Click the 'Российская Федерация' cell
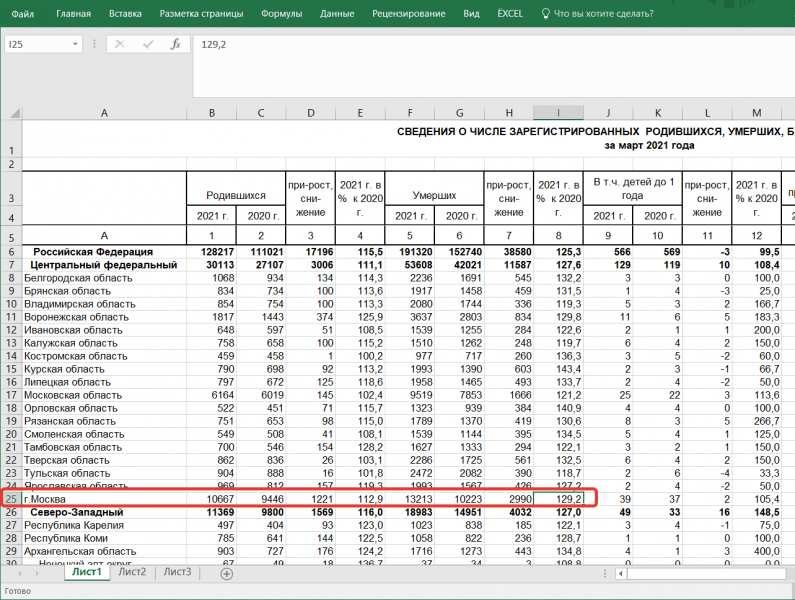 pos(104,252)
